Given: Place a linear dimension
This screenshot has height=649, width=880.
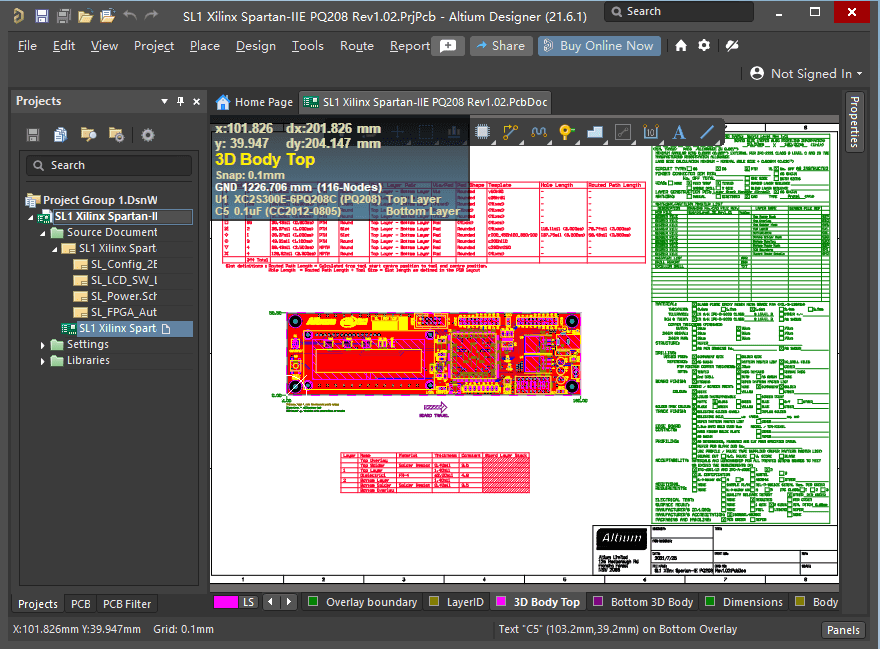Looking at the screenshot, I should click(x=650, y=132).
